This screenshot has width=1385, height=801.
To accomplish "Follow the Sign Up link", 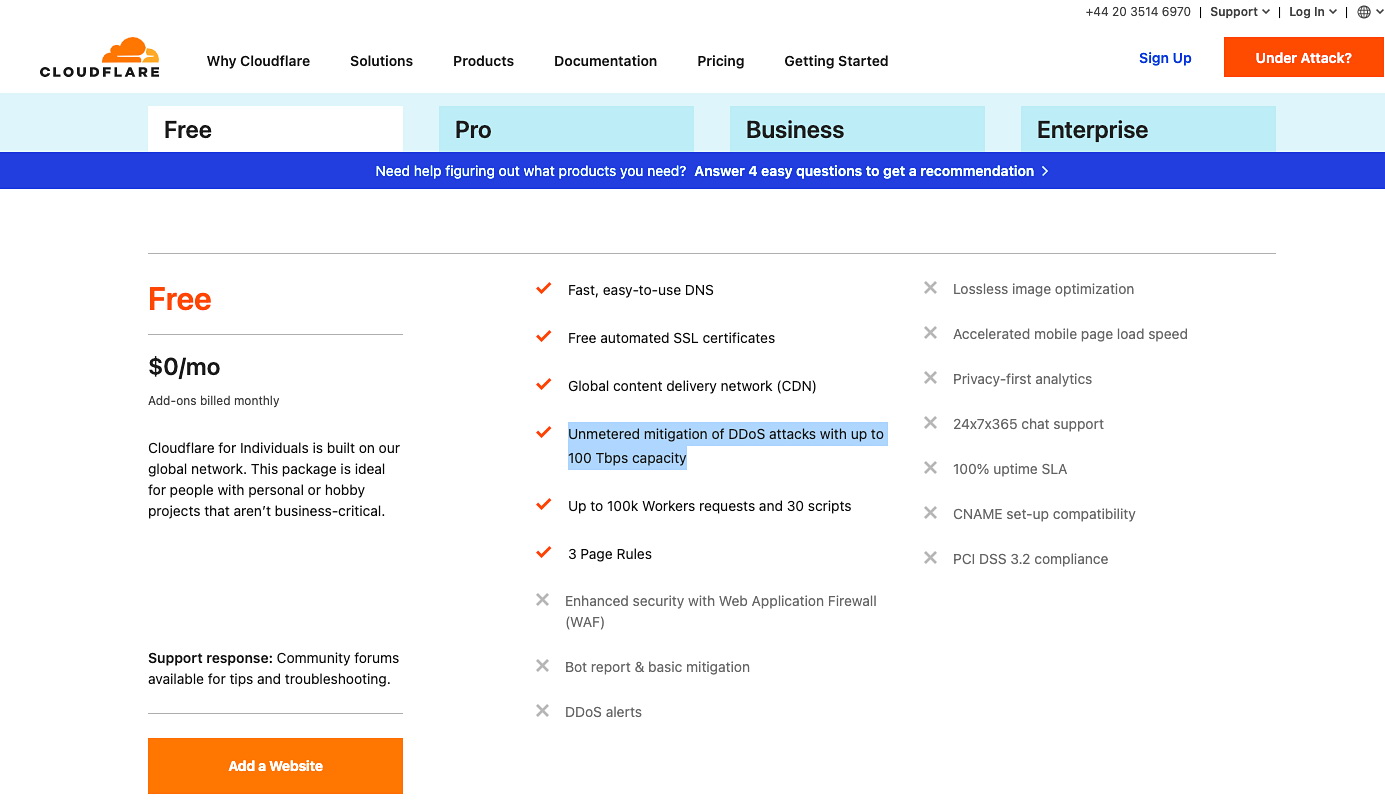I will tap(1165, 58).
